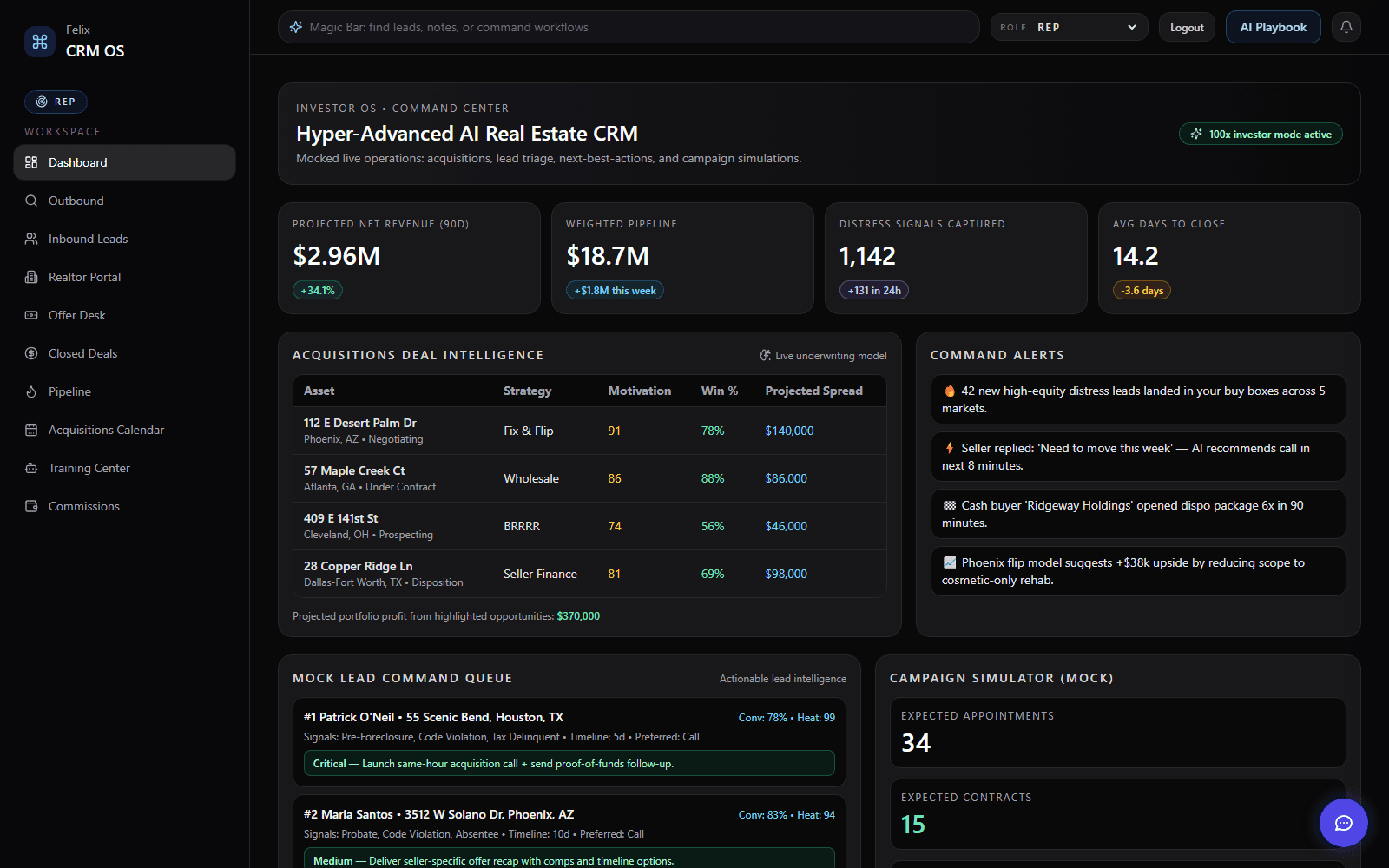
Task: Open the AI Playbook button
Action: tap(1274, 27)
